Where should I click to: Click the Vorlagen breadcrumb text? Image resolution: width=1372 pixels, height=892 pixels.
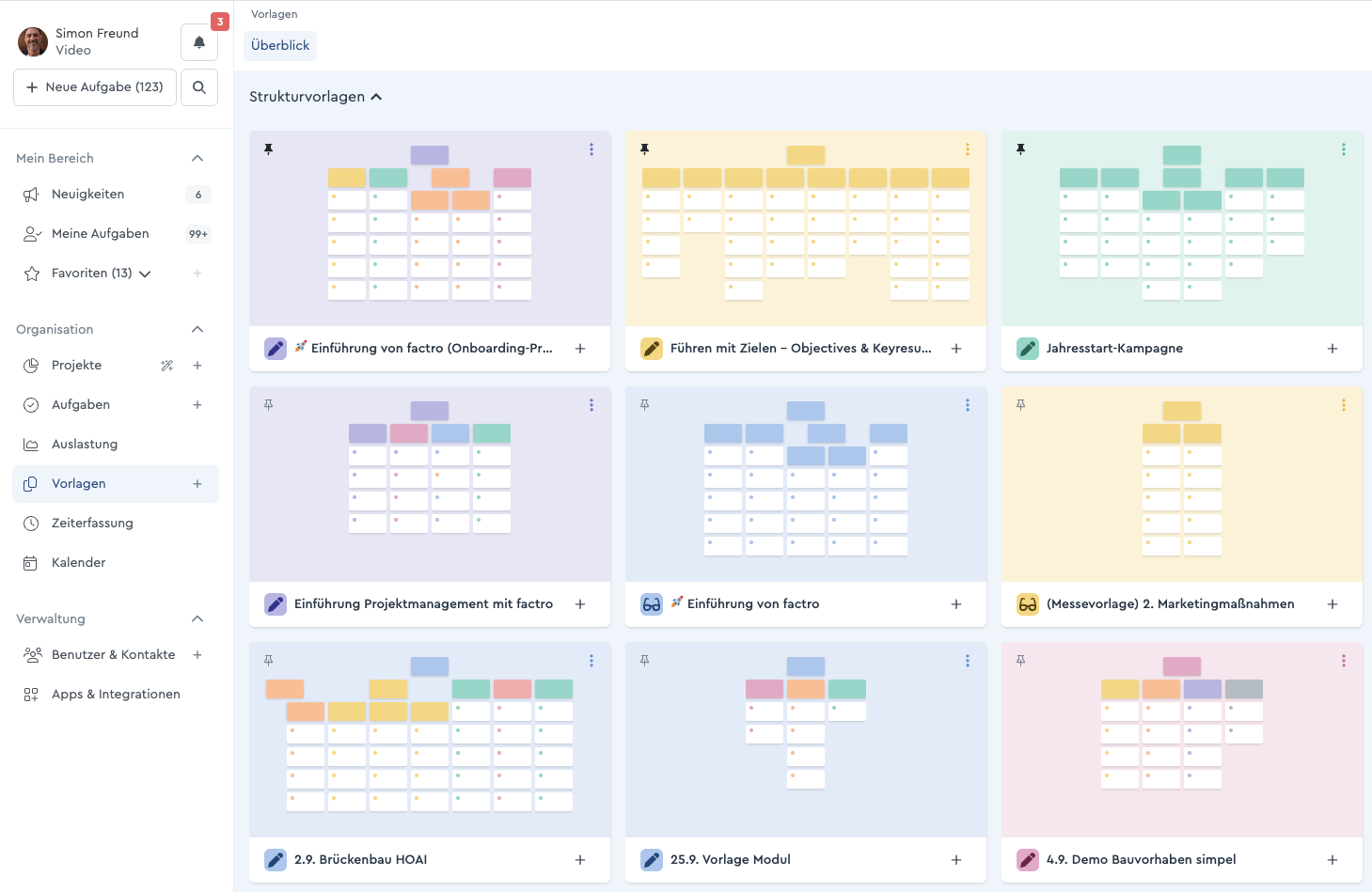[274, 14]
